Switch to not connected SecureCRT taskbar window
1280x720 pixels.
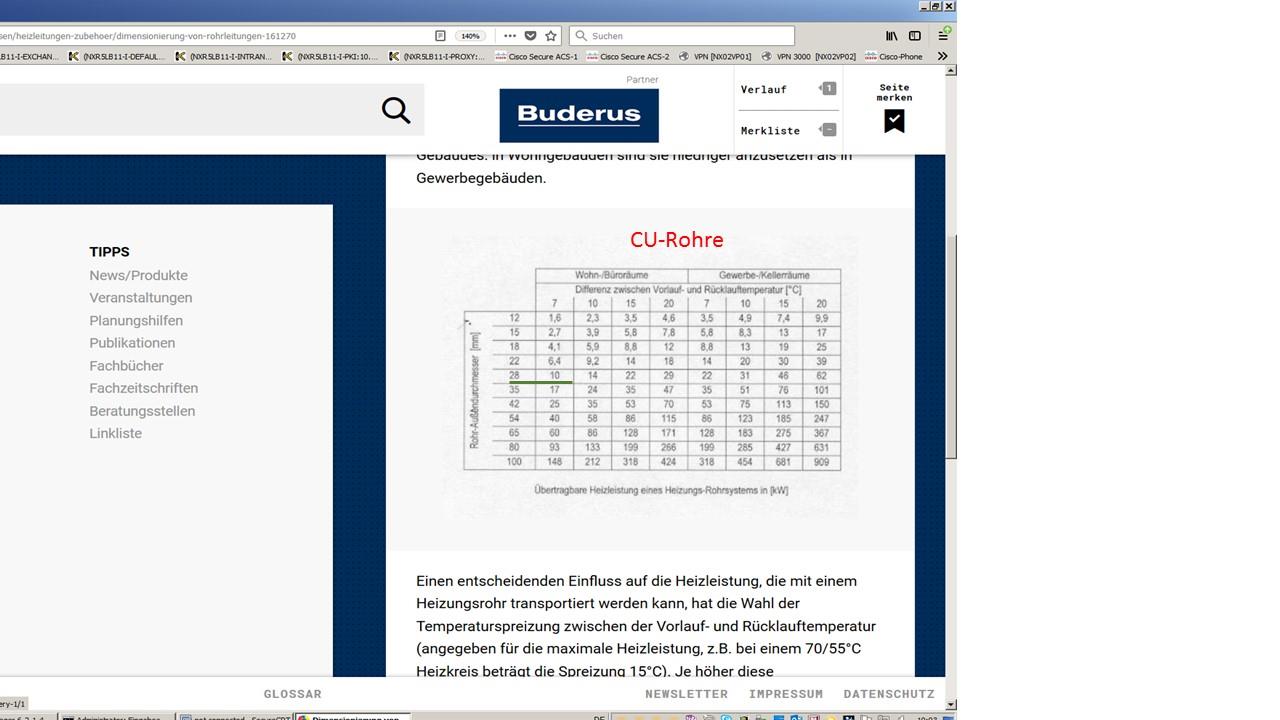click(x=234, y=717)
